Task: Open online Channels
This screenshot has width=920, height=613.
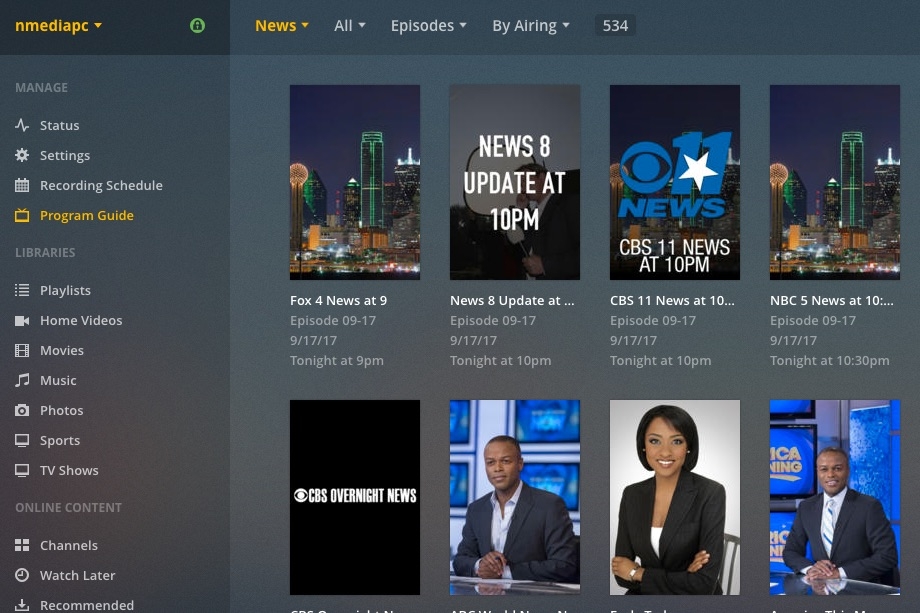Action: point(69,545)
